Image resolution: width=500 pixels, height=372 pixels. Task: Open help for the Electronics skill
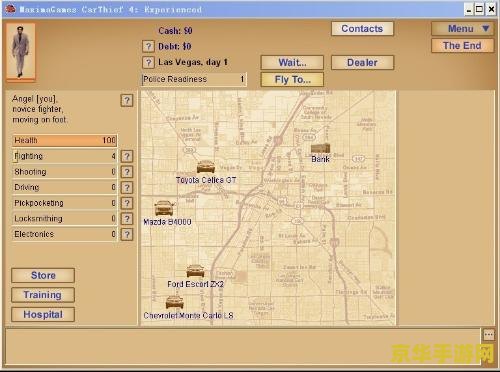[x=127, y=234]
